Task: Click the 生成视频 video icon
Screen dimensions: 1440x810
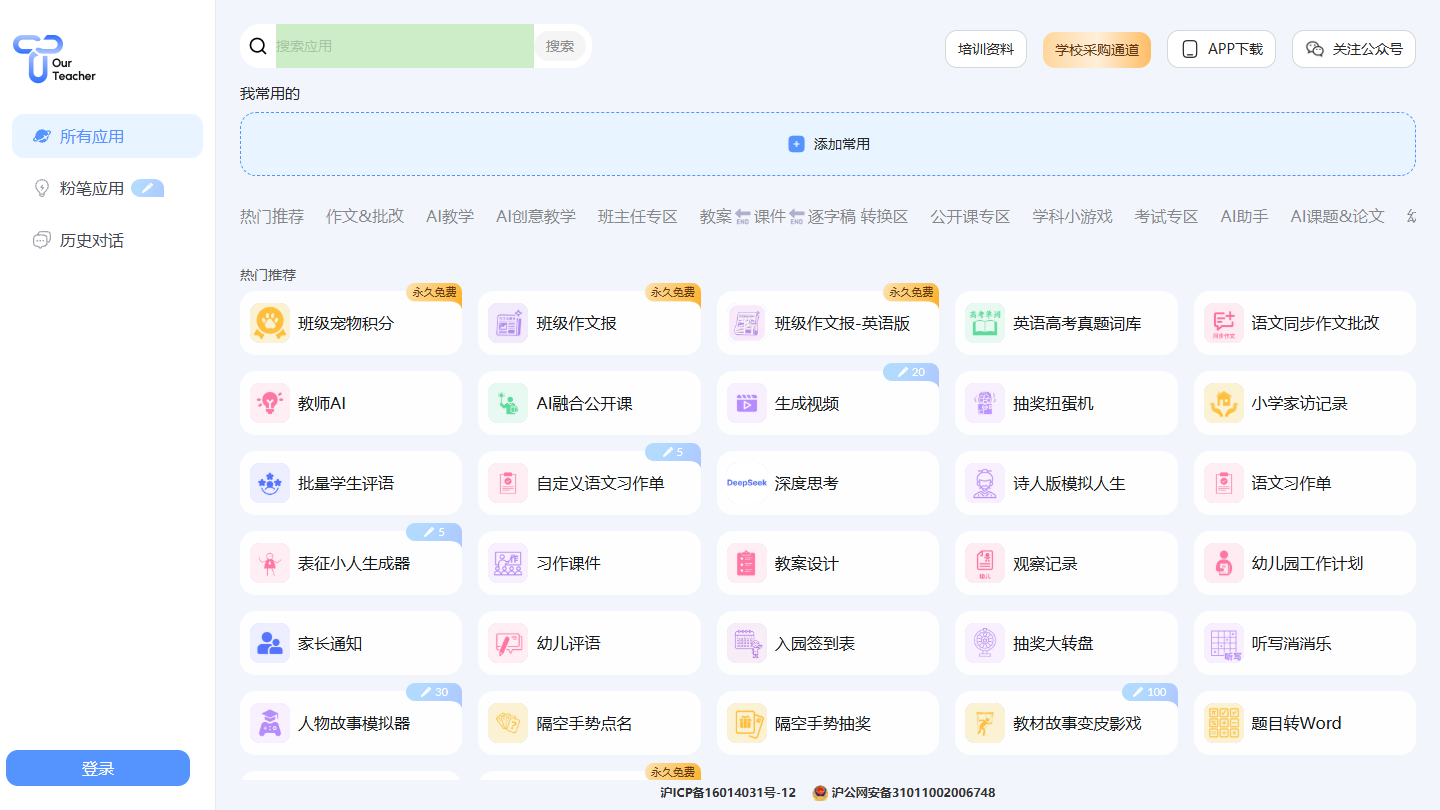Action: click(747, 403)
